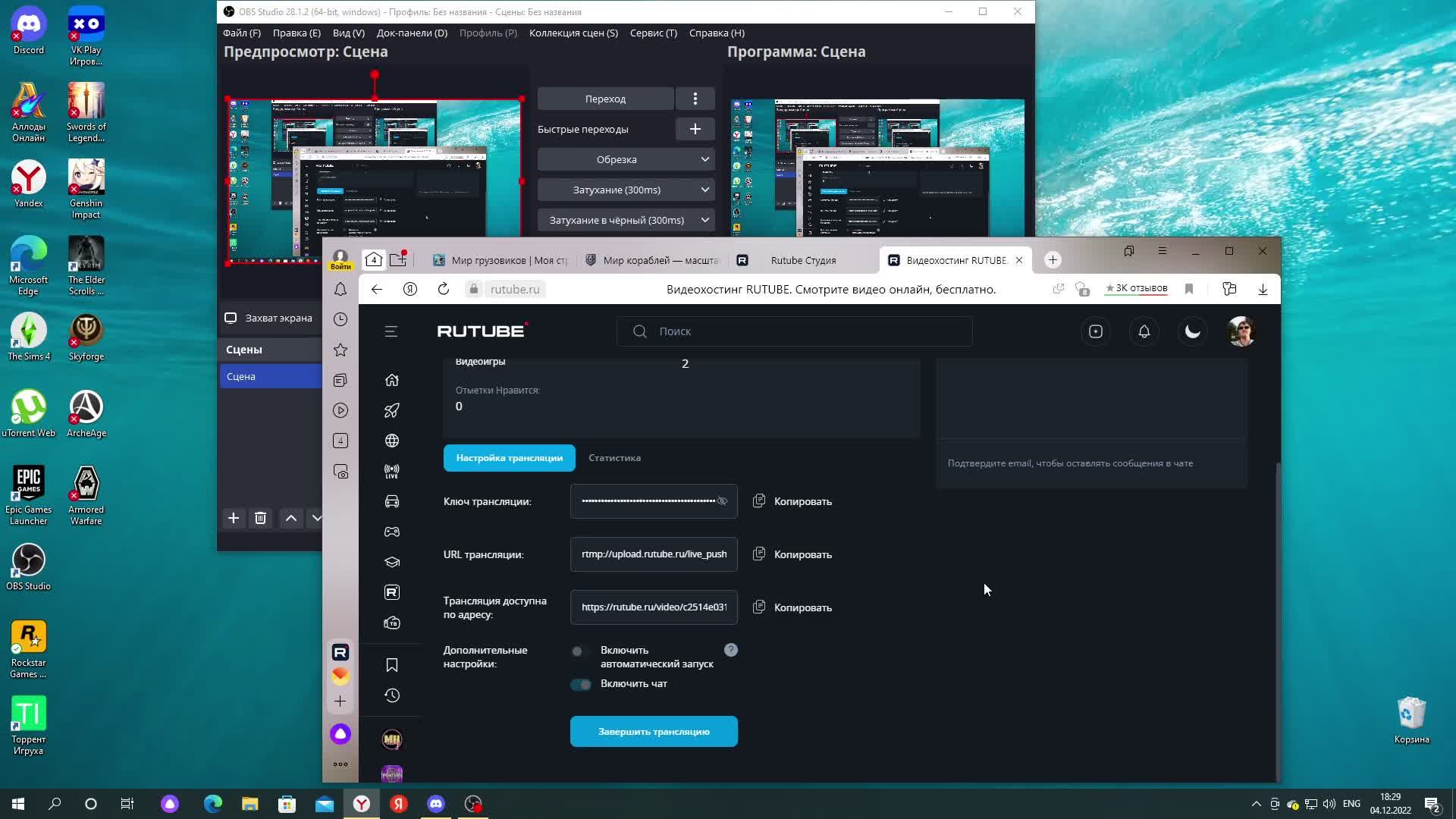Open the Rutube hamburger menu icon
The image size is (1456, 819).
coord(391,331)
